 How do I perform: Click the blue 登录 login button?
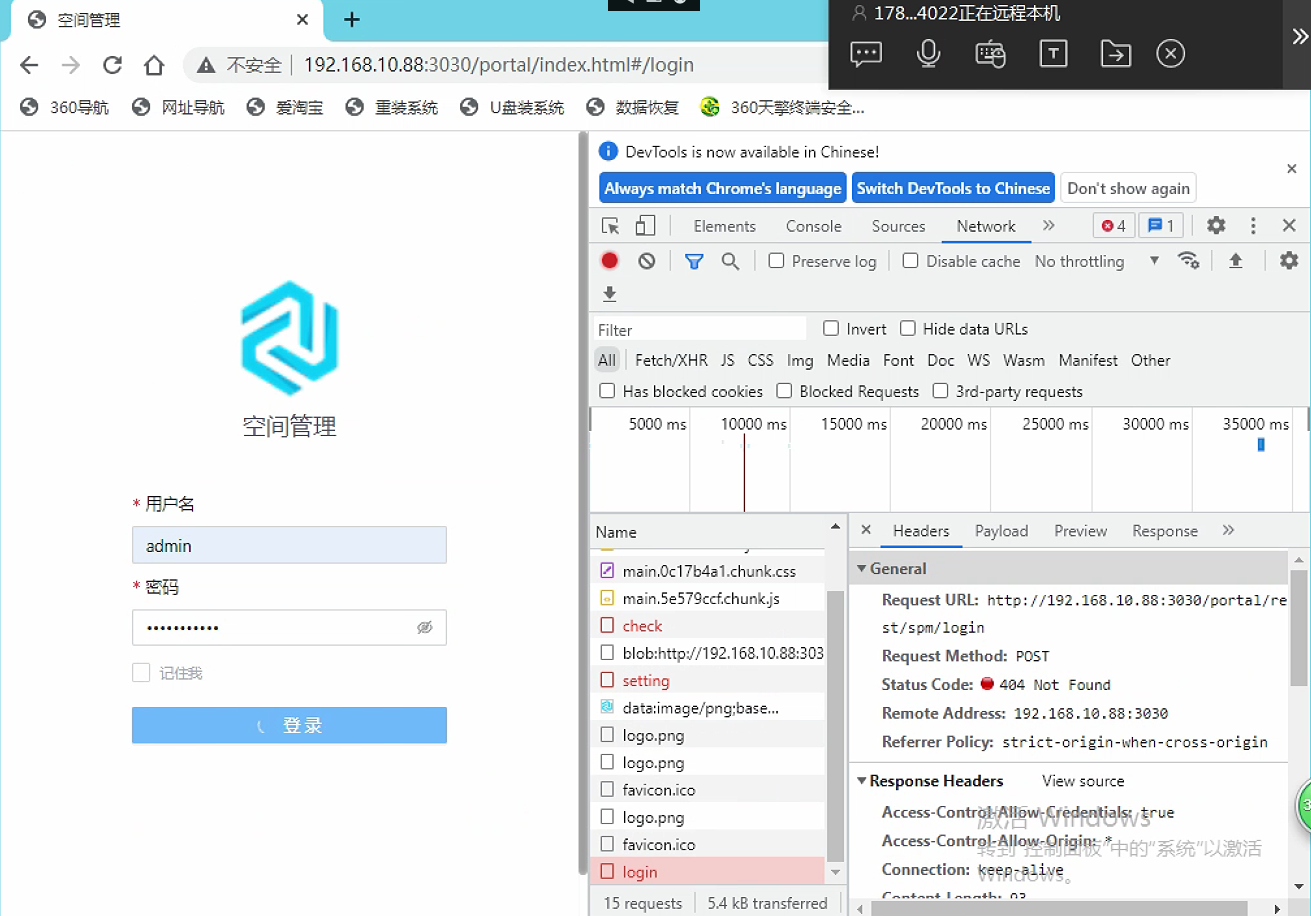(x=289, y=725)
